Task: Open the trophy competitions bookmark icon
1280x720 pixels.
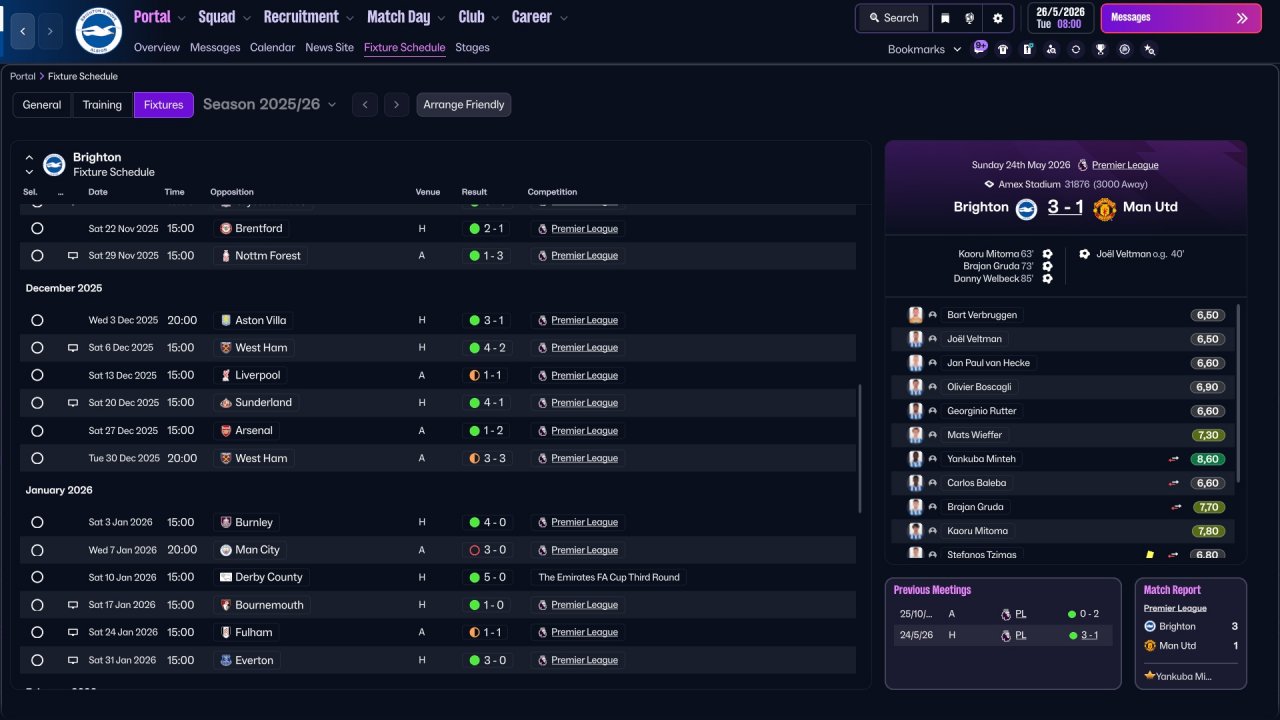Action: point(1100,49)
